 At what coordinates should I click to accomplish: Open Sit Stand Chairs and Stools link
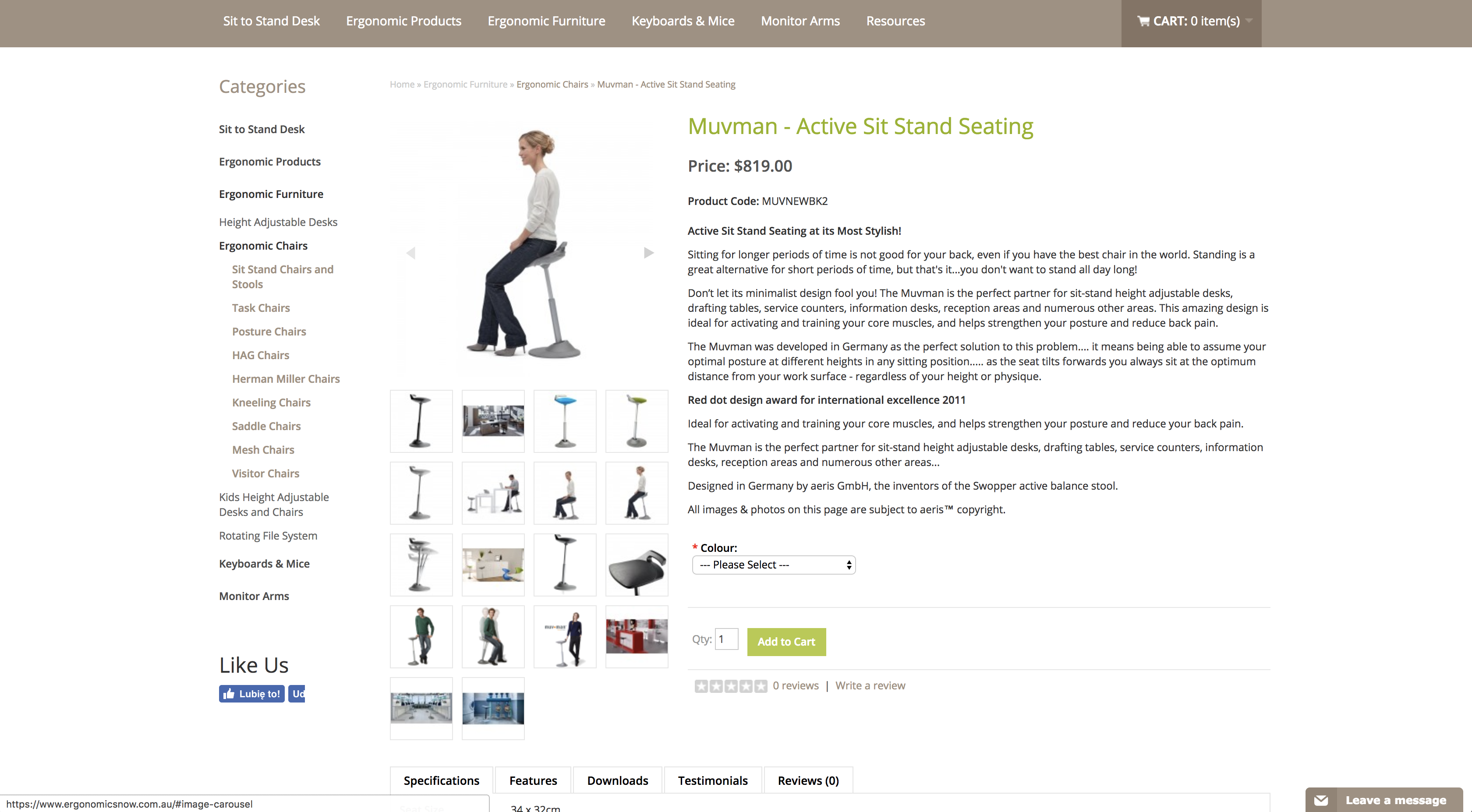[282, 276]
